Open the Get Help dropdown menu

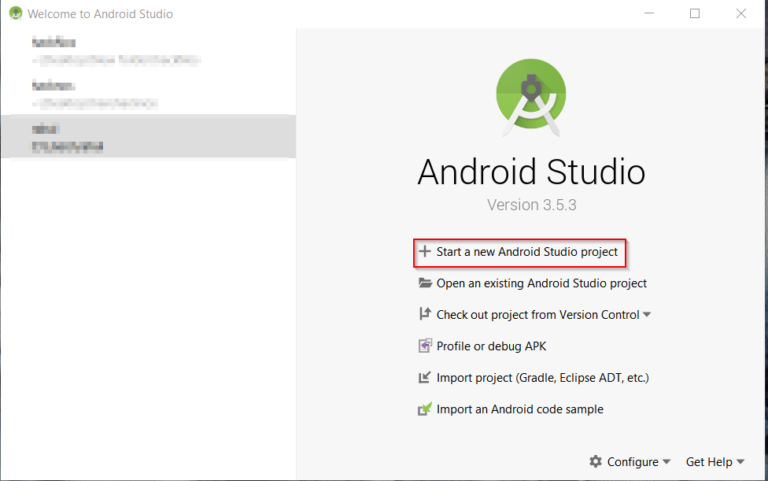tap(715, 461)
